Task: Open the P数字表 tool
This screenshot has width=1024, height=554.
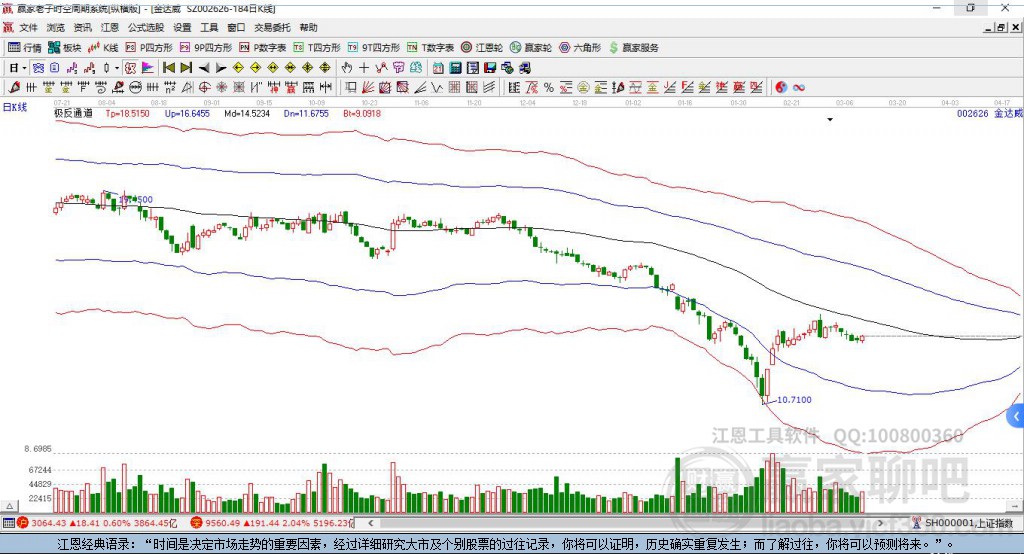Action: pyautogui.click(x=263, y=48)
